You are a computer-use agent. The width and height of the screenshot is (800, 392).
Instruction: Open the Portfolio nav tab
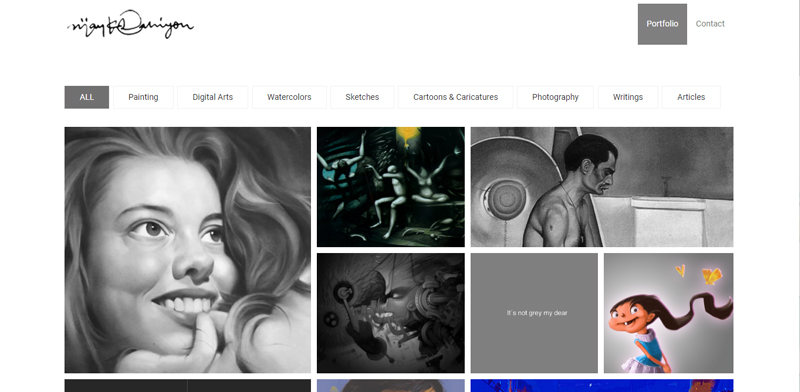[662, 24]
